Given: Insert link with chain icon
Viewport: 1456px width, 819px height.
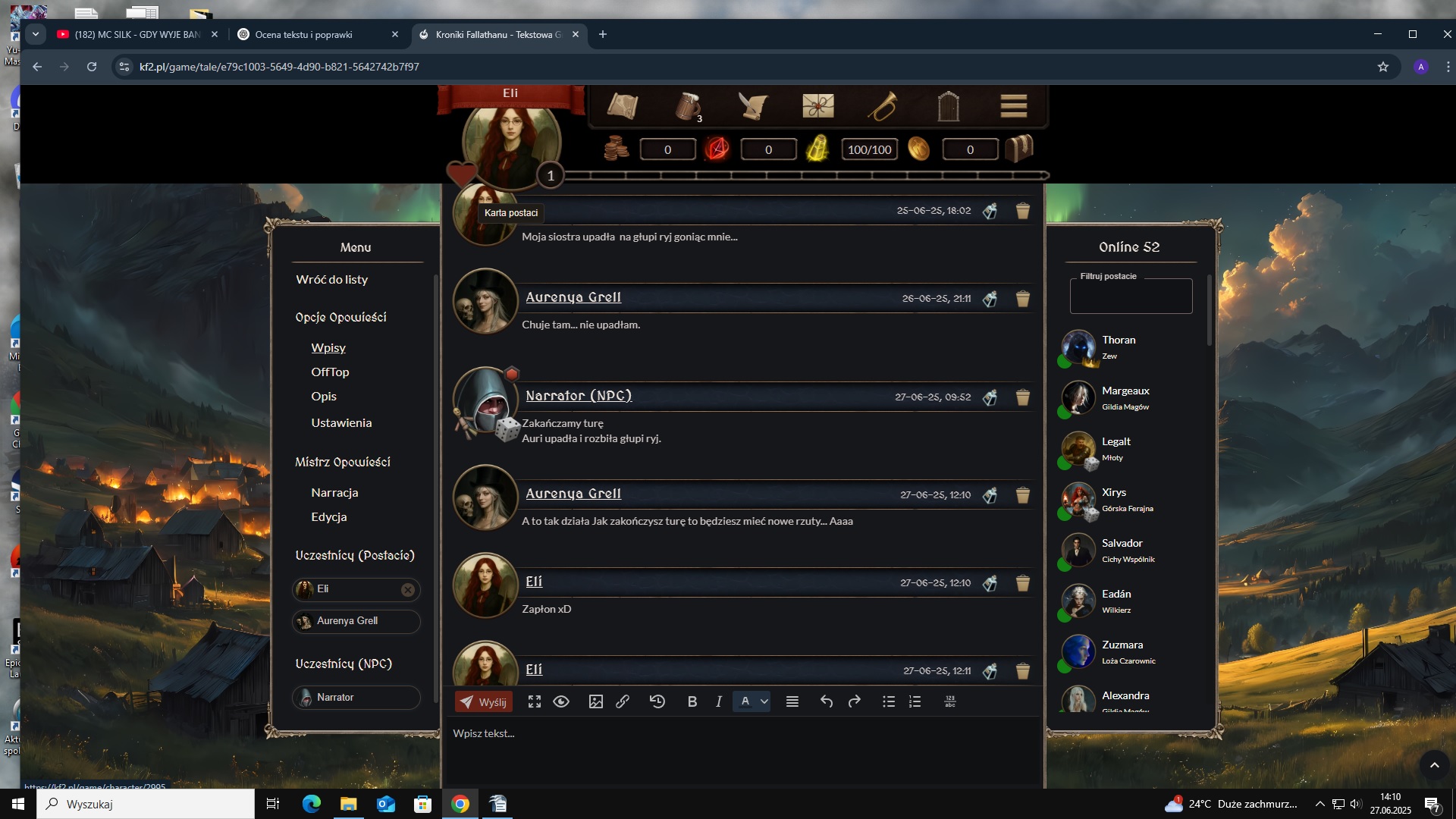Looking at the screenshot, I should pyautogui.click(x=623, y=702).
